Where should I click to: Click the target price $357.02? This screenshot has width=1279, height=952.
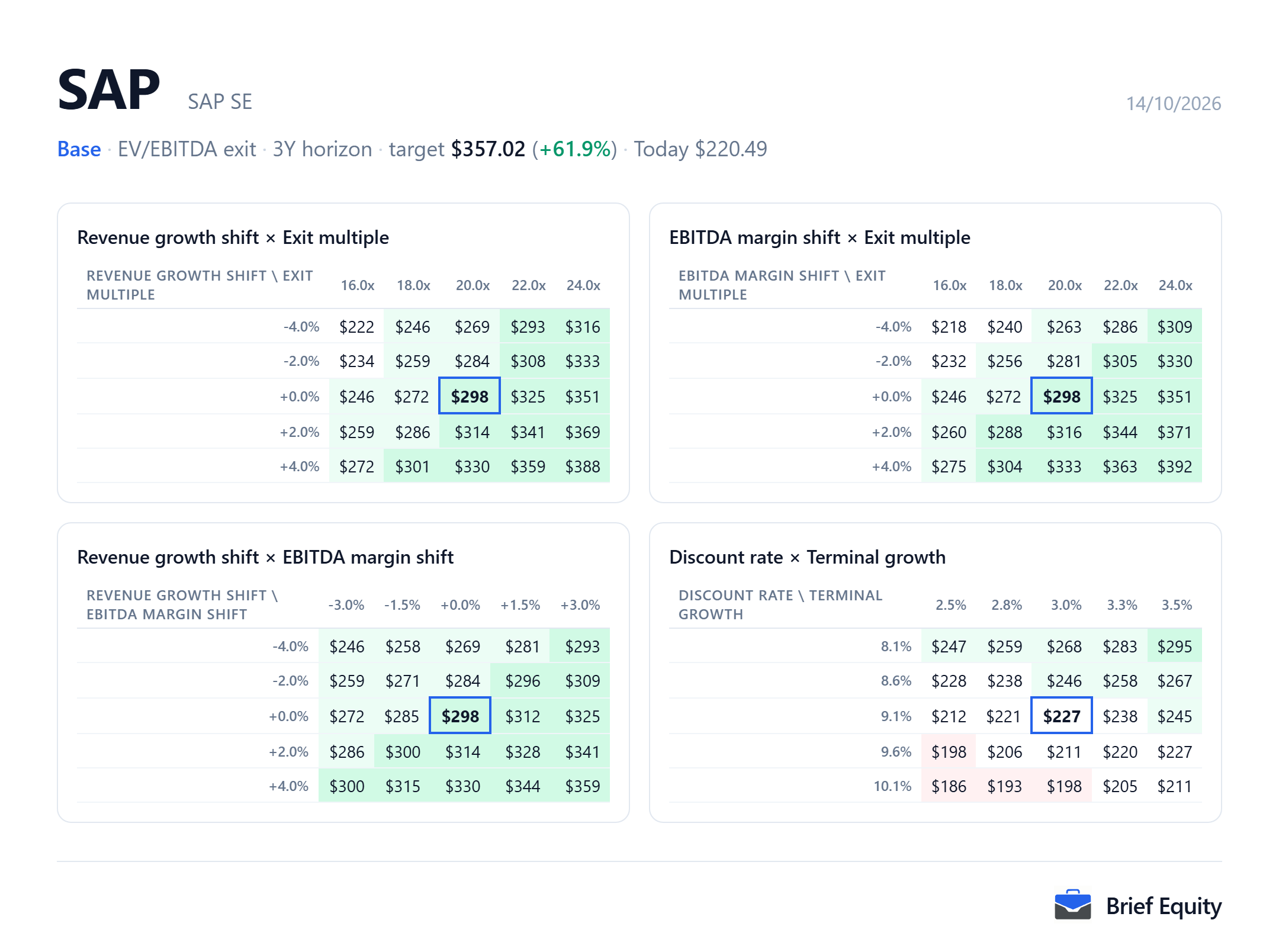[488, 149]
